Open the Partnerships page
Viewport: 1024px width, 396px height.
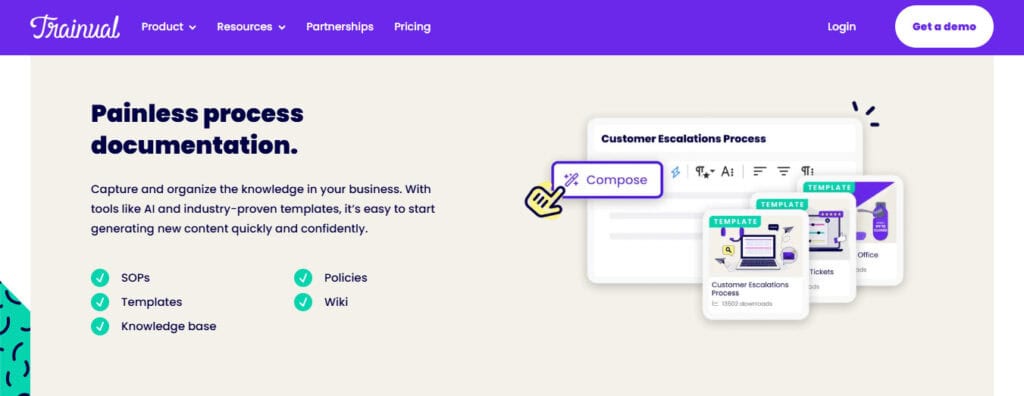click(x=340, y=27)
